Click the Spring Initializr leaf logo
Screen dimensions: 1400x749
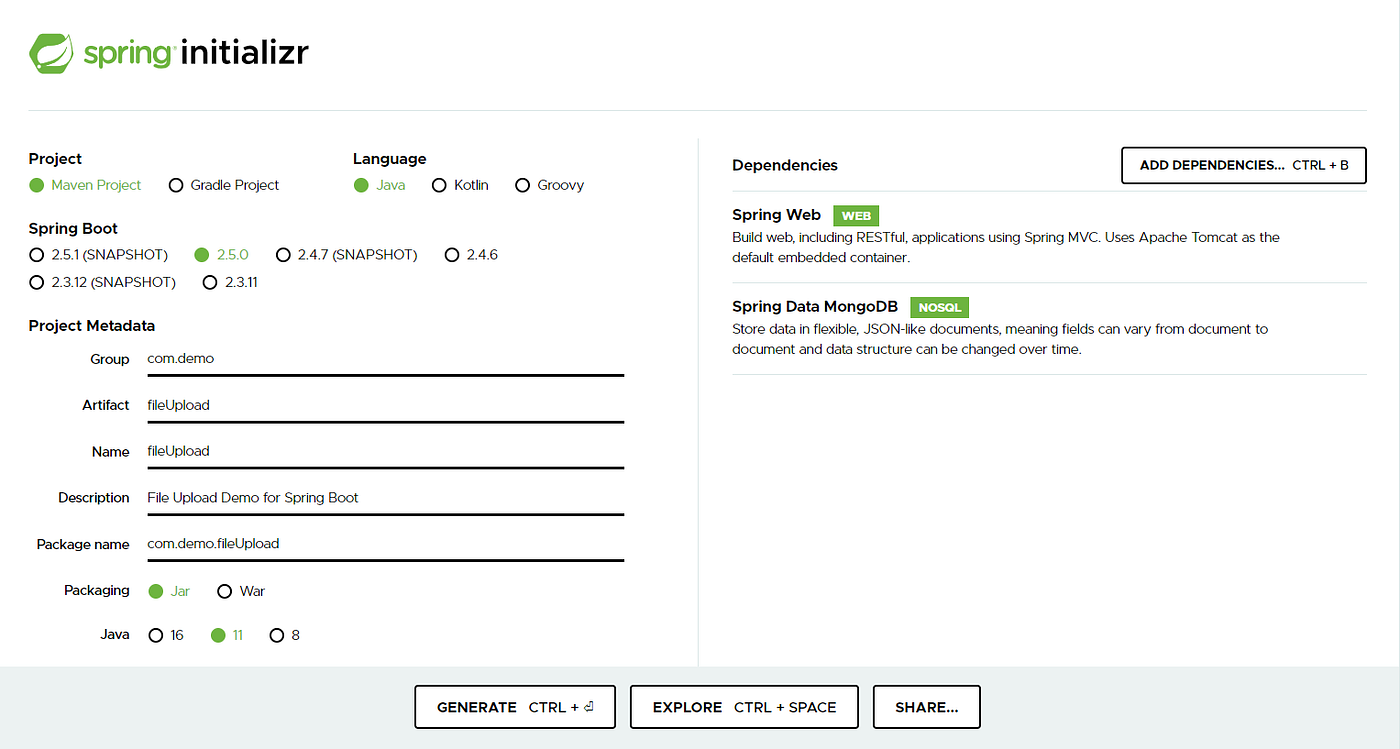coord(51,54)
